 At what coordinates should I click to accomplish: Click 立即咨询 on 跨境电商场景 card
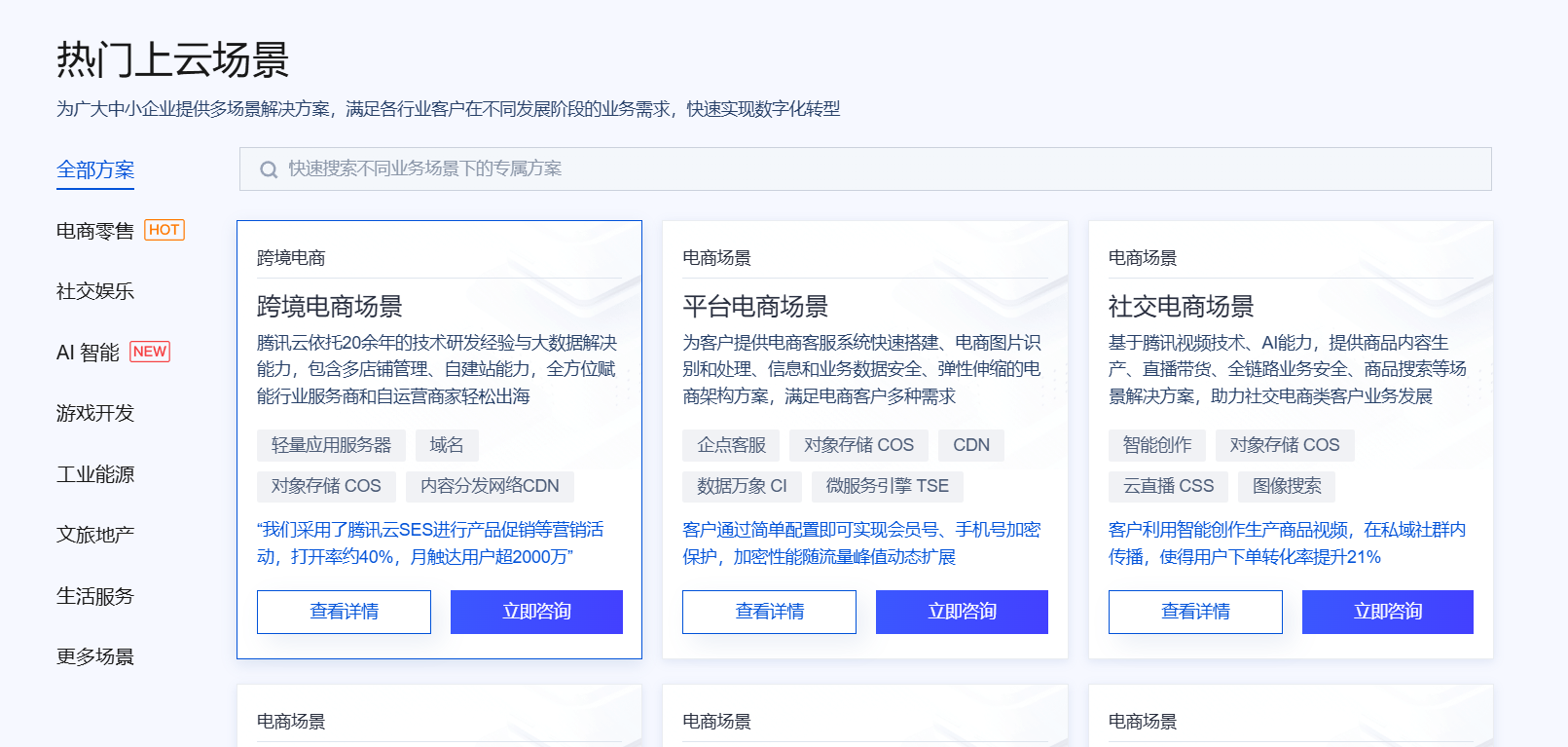[536, 612]
